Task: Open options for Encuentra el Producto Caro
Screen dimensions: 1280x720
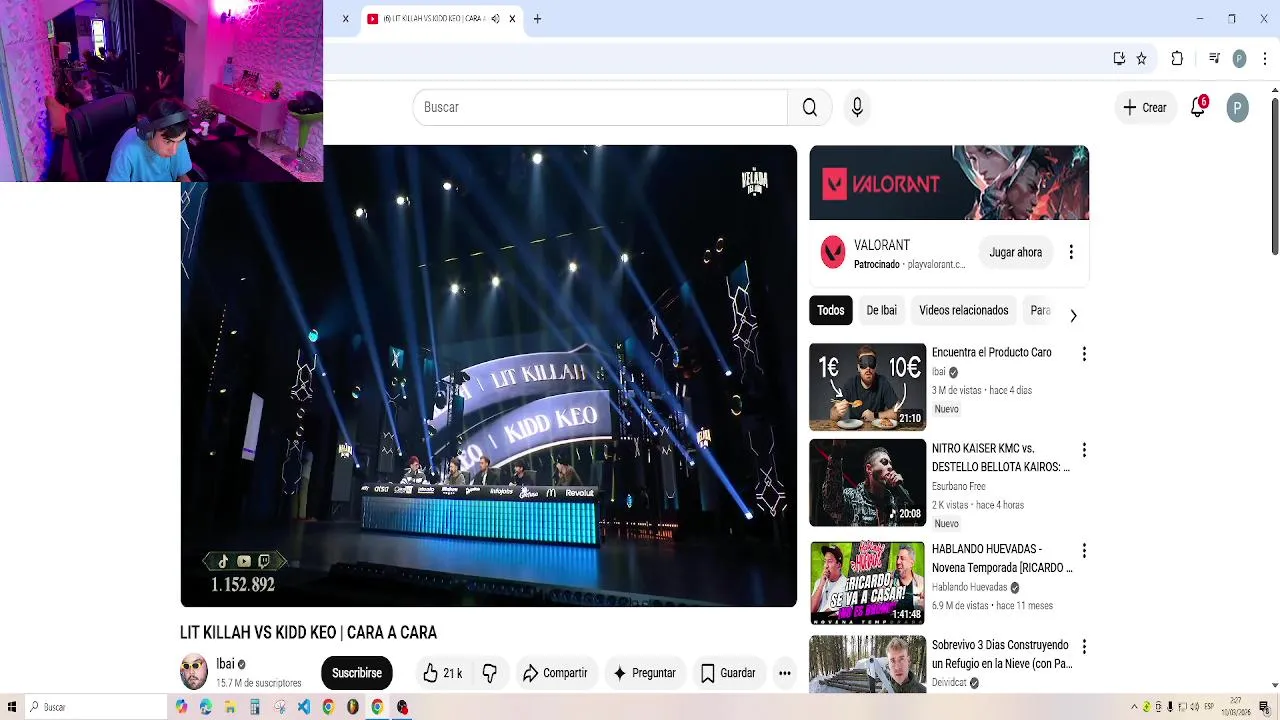Action: pyautogui.click(x=1084, y=354)
